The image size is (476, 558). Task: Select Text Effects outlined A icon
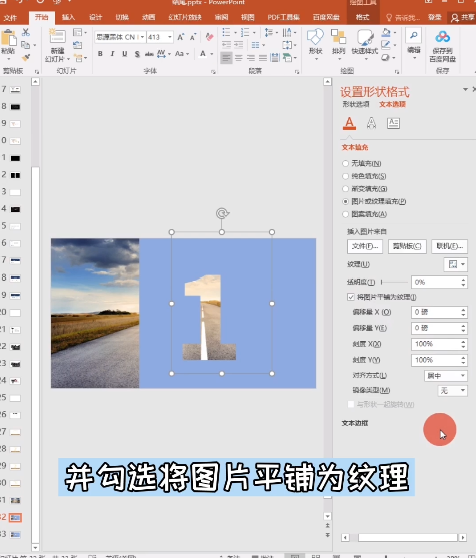pos(371,123)
